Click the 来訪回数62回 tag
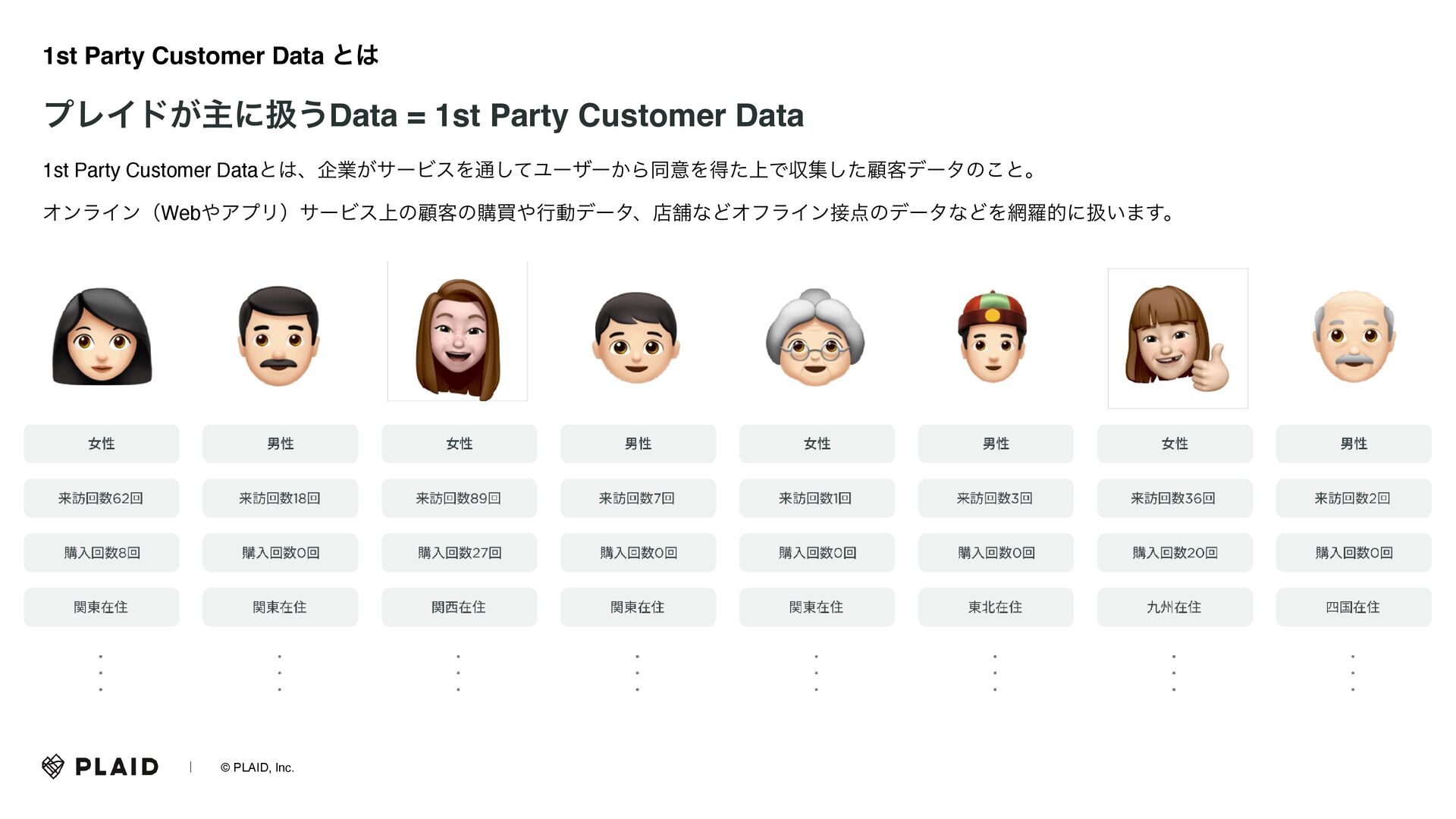Screen dimensions: 1456x819 (x=102, y=498)
